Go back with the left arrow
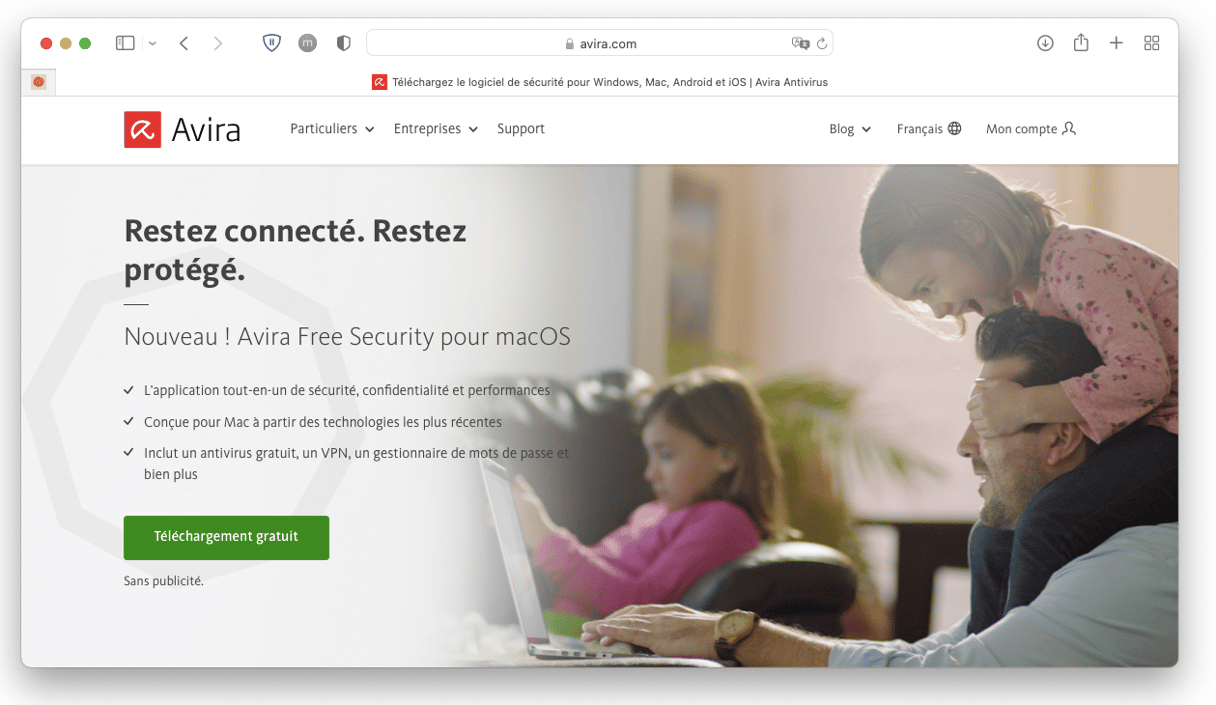The width and height of the screenshot is (1216, 705). pyautogui.click(x=184, y=43)
